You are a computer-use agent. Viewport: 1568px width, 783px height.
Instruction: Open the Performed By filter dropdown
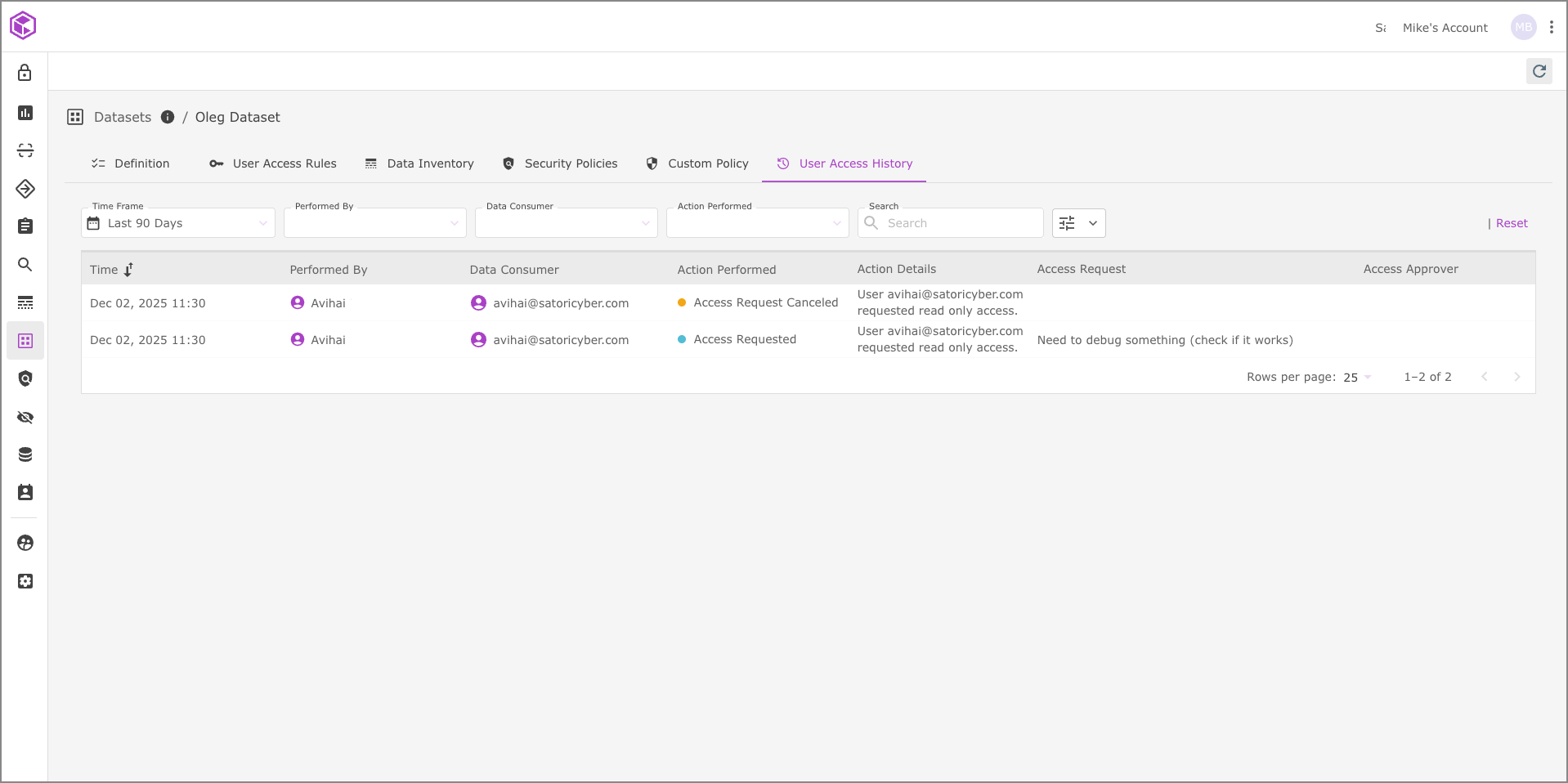[x=374, y=223]
